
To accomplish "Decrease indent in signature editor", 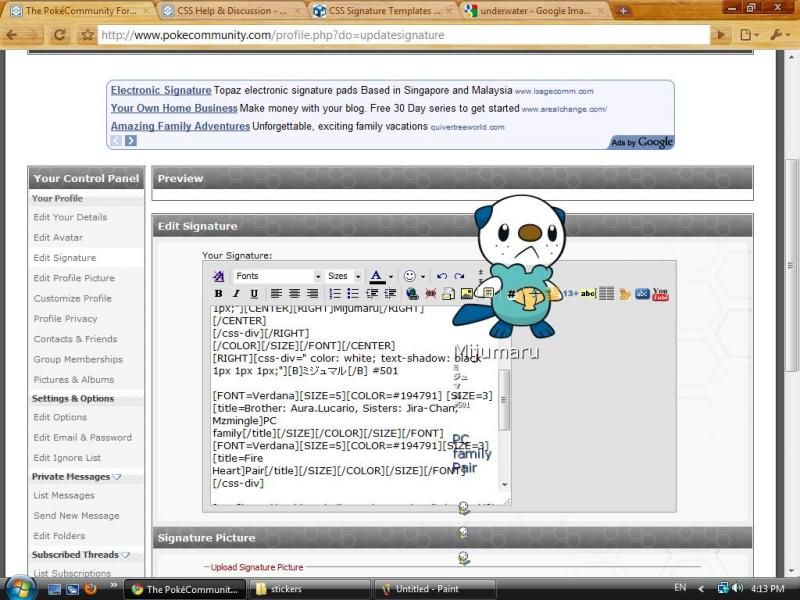I will point(372,294).
